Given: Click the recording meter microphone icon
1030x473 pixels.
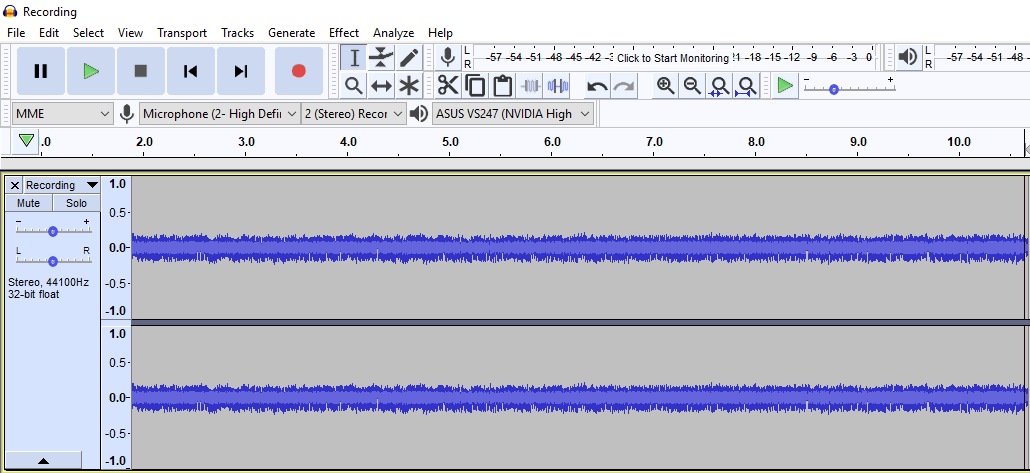Looking at the screenshot, I should pos(448,57).
